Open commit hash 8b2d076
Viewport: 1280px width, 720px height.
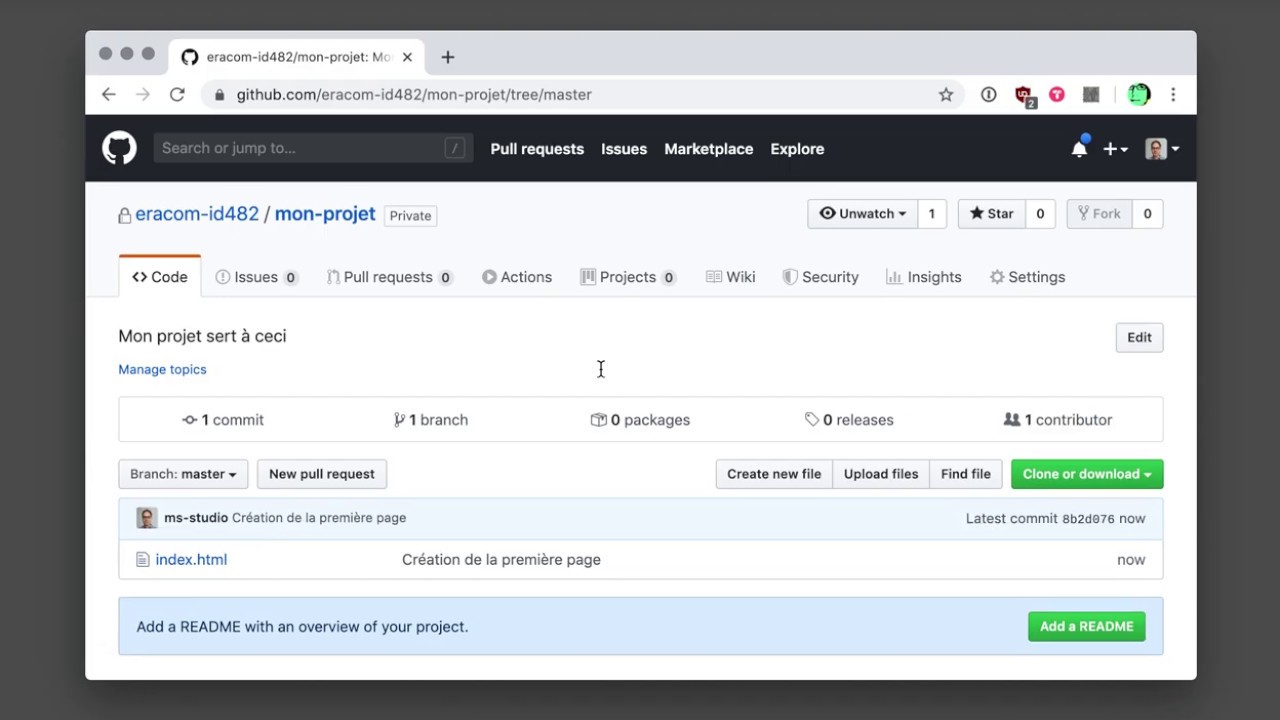[1088, 519]
